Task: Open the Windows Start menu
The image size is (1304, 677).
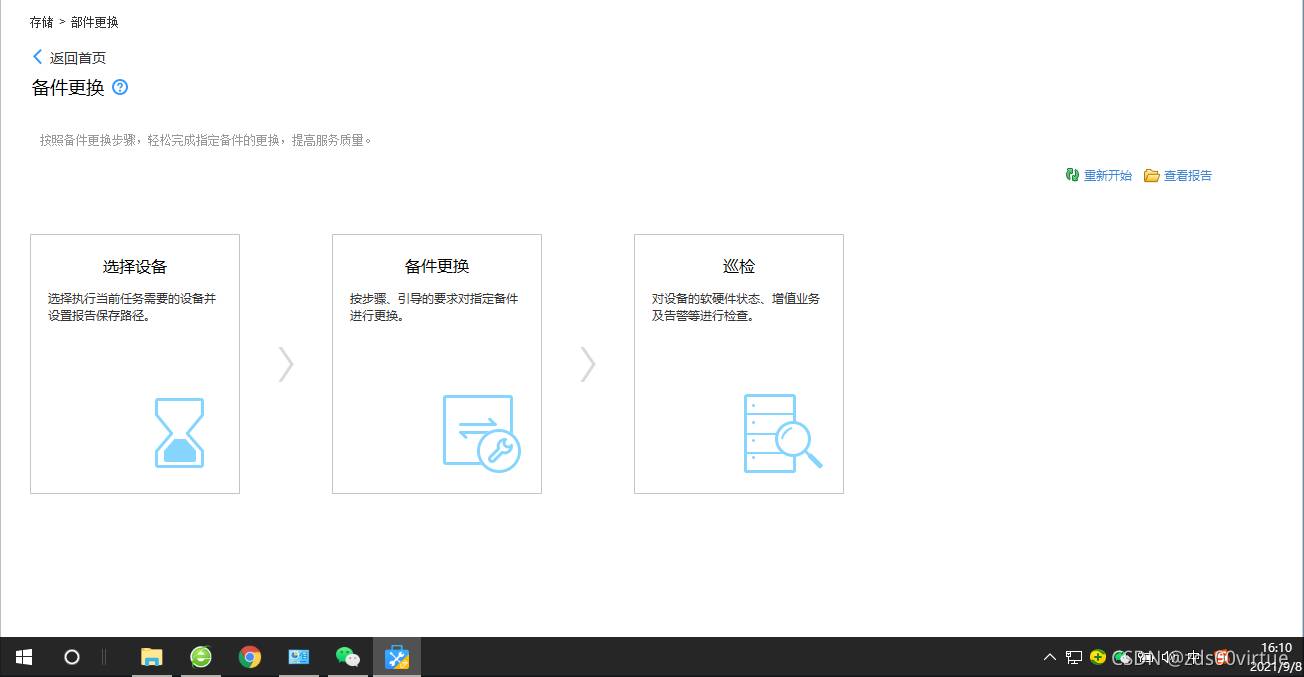Action: click(x=24, y=657)
